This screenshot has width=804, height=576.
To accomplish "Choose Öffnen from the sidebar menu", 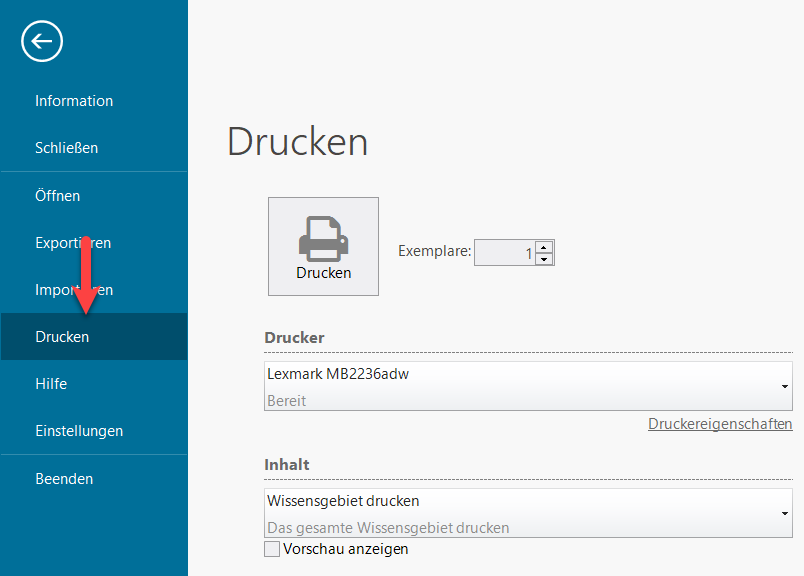I will (x=57, y=196).
